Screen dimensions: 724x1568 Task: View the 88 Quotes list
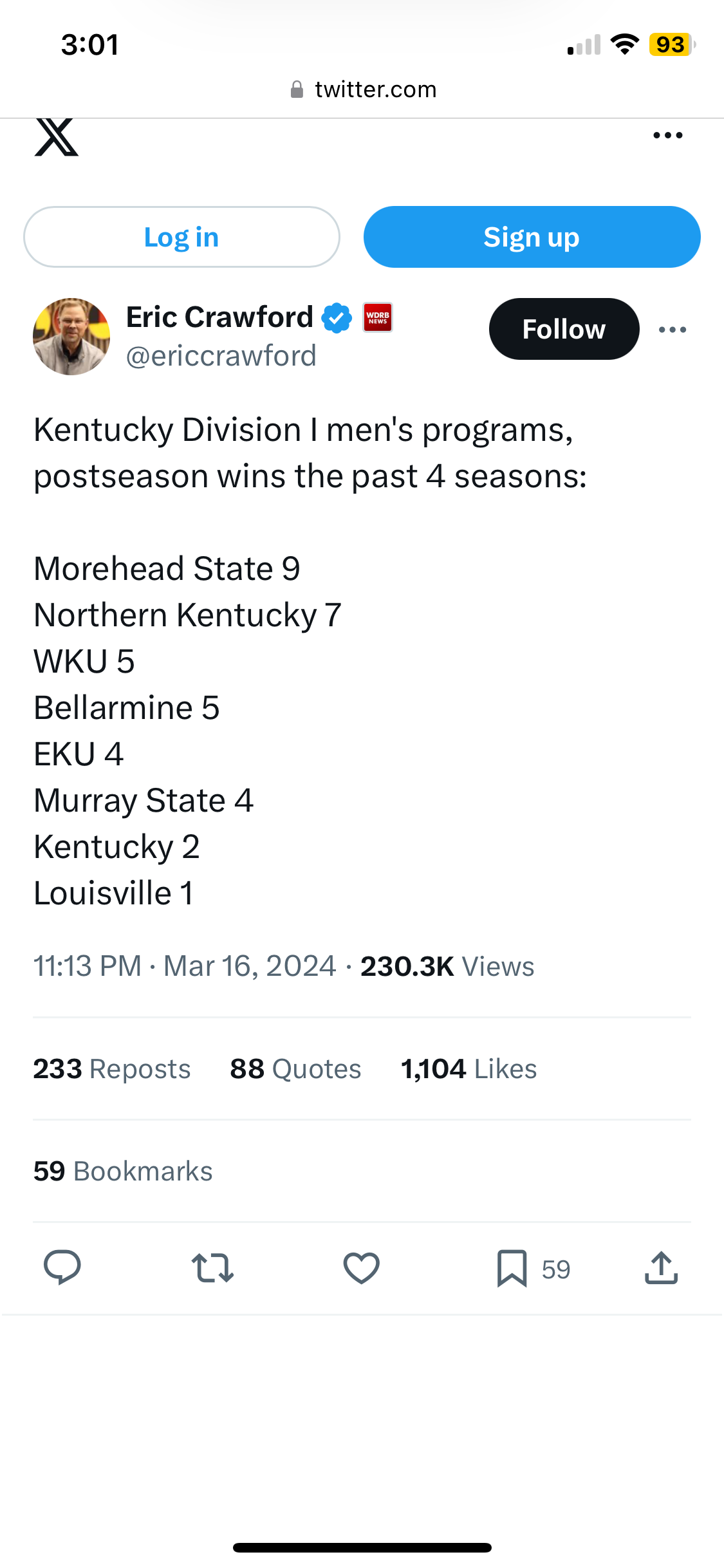[x=295, y=1069]
